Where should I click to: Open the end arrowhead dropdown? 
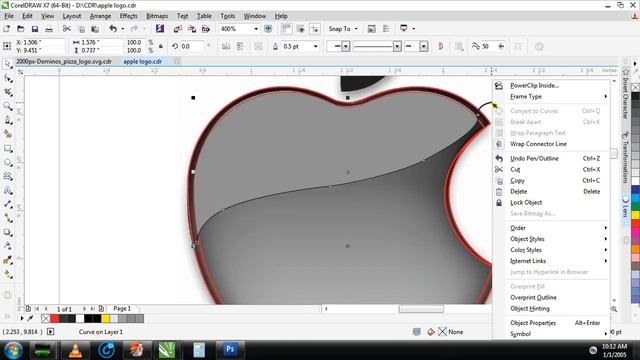[x=423, y=47]
